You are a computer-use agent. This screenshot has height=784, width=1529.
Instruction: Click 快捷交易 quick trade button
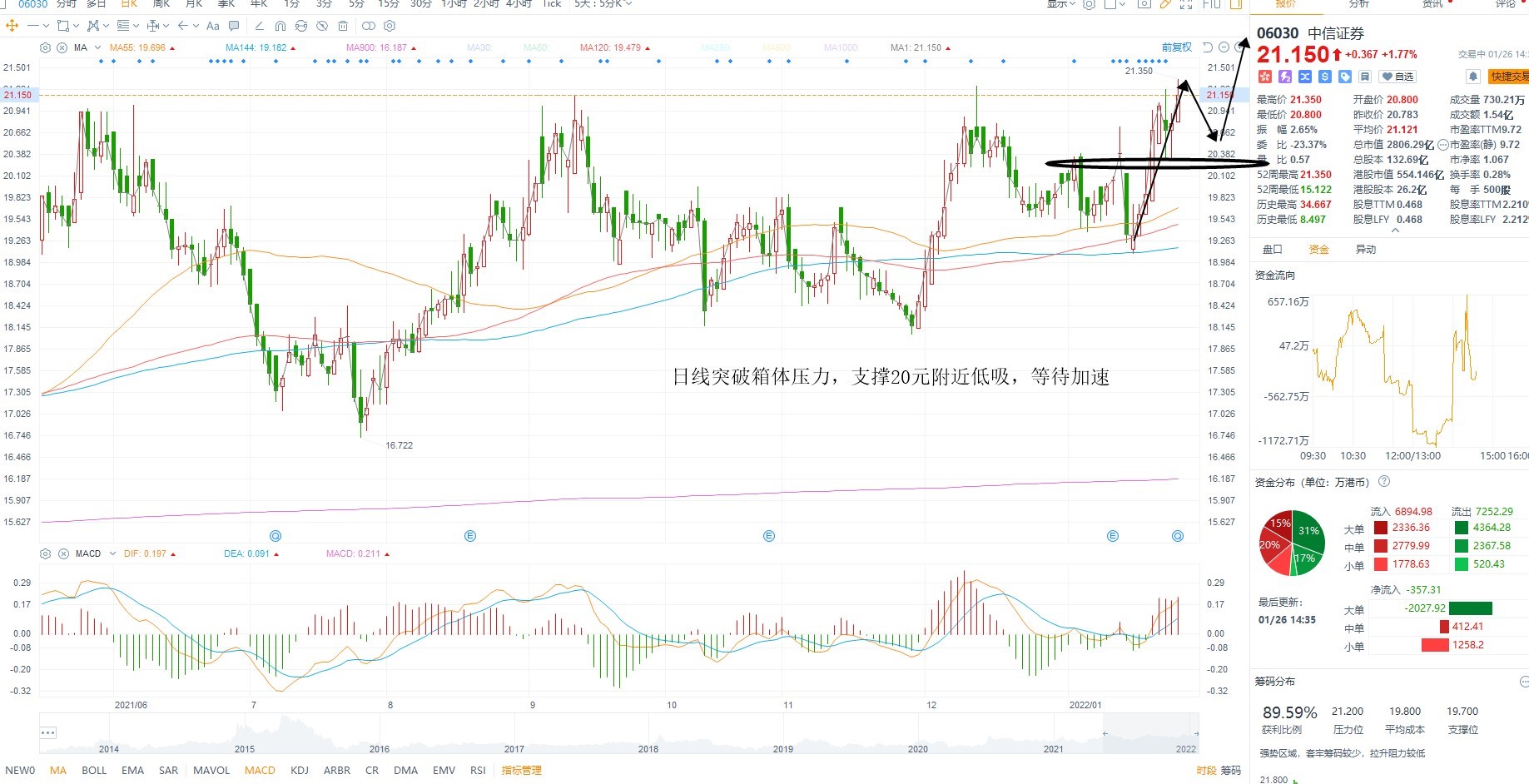[x=1508, y=77]
